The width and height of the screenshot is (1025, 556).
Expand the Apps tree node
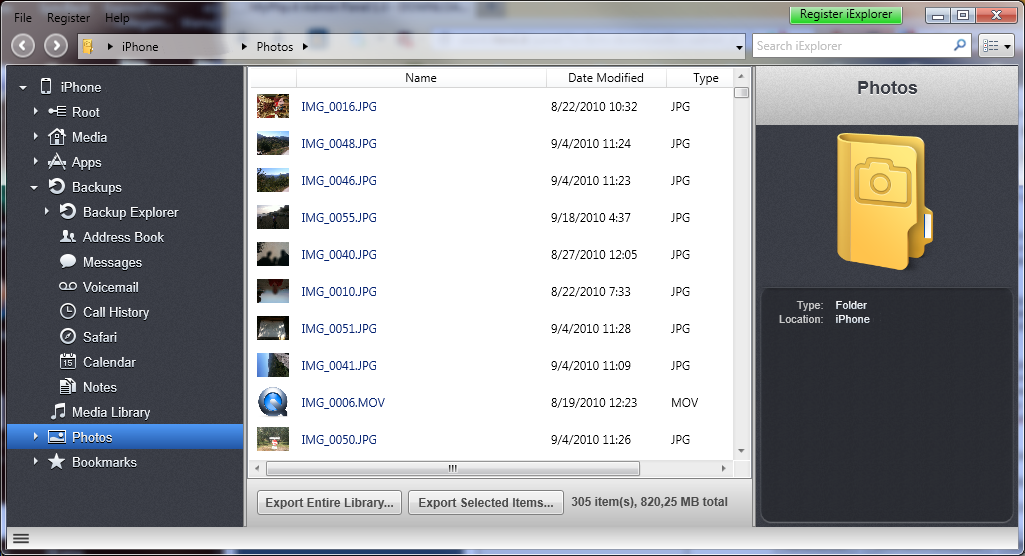pos(35,161)
